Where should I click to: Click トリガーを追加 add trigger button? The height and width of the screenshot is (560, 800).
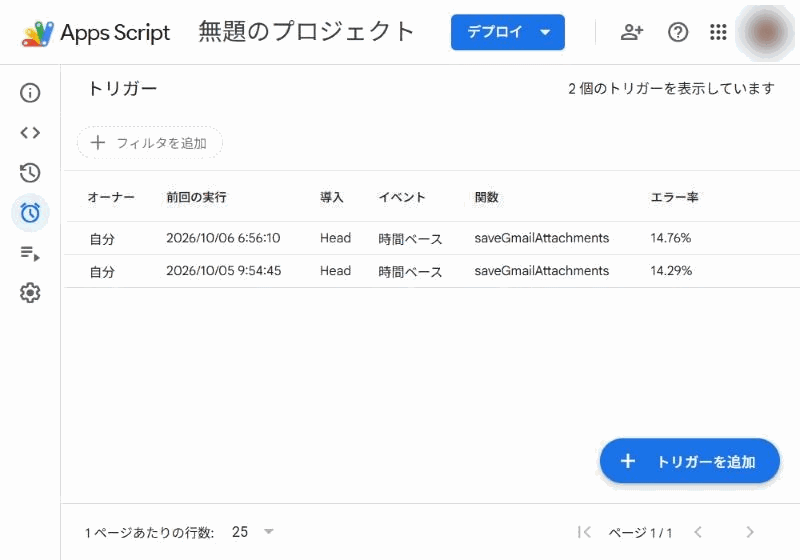[689, 461]
